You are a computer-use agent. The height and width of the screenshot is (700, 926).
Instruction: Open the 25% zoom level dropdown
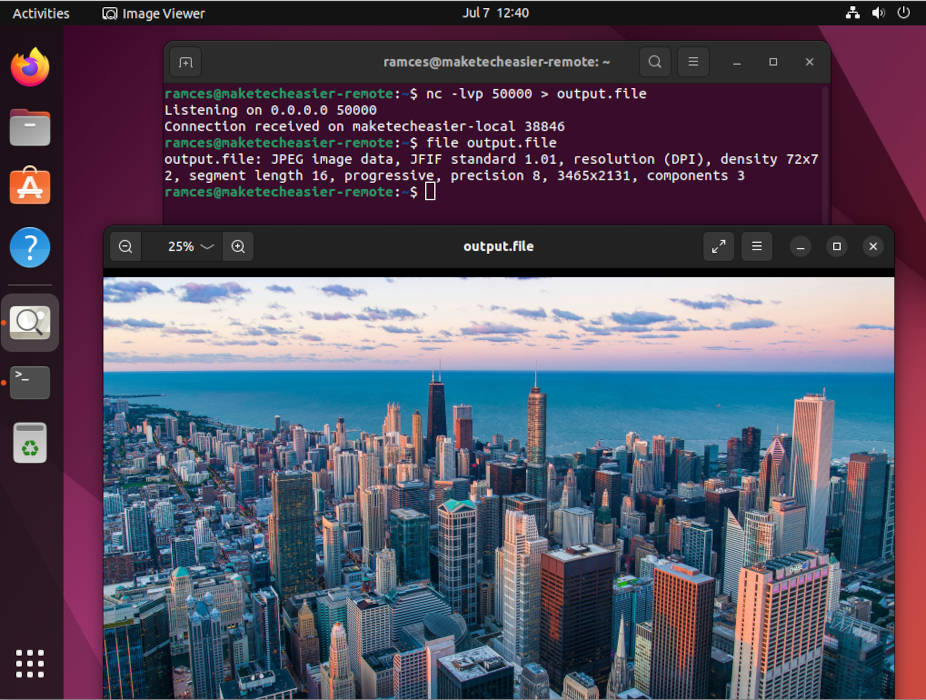pyautogui.click(x=185, y=246)
